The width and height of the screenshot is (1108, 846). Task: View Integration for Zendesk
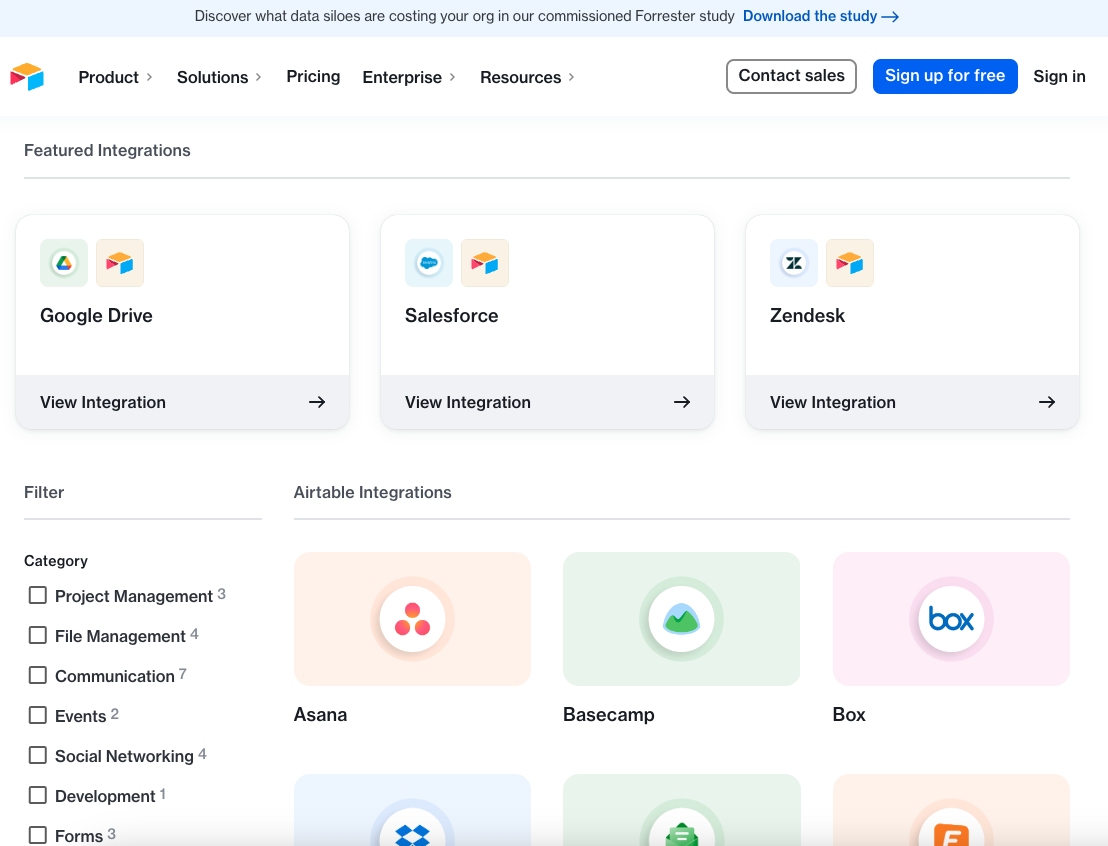912,402
